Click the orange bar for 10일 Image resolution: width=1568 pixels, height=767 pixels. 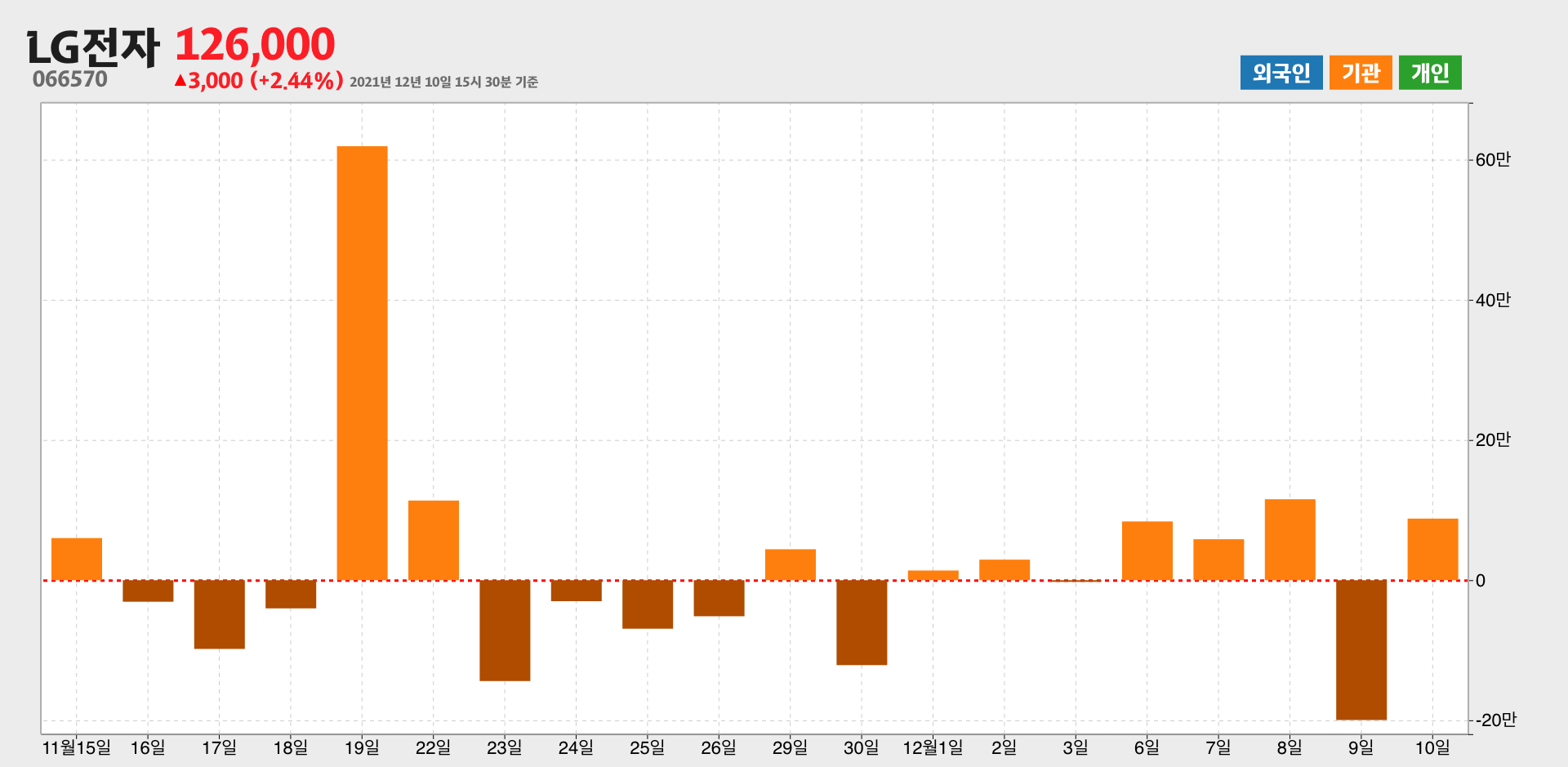point(1432,550)
